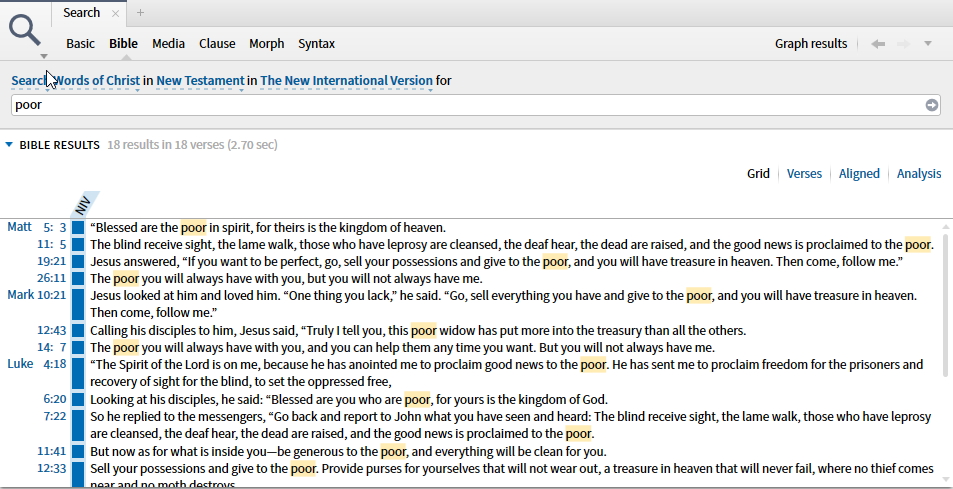This screenshot has height=489, width=953.
Task: Select the Search tab
Action: pos(81,13)
